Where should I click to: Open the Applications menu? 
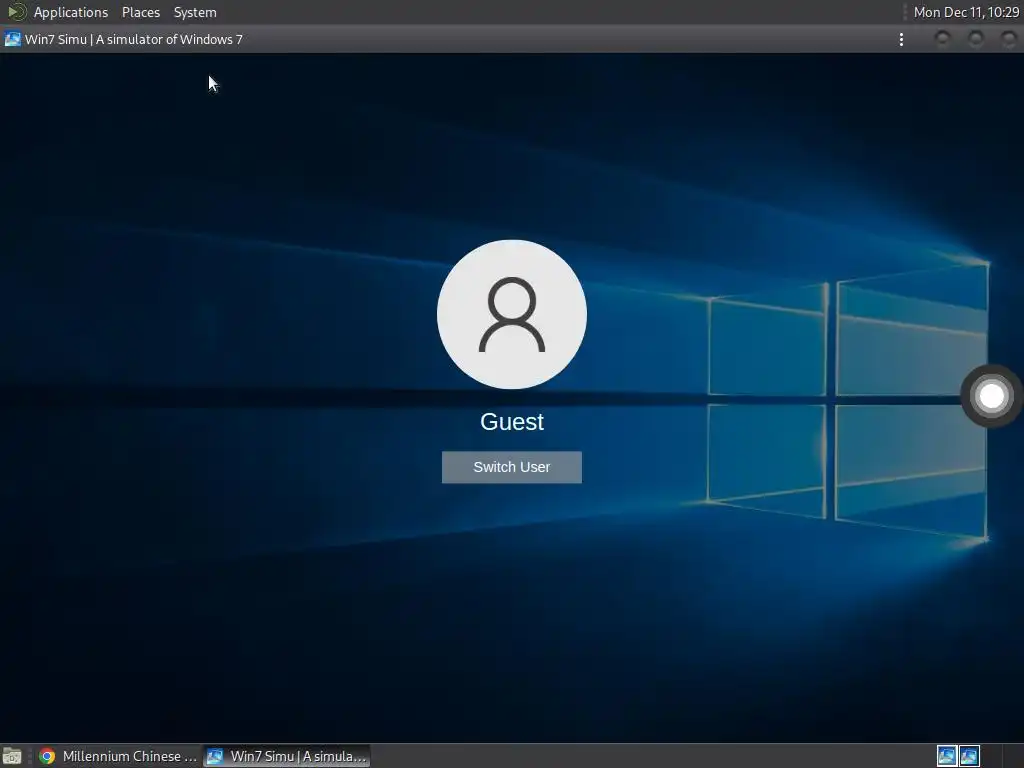coord(71,12)
